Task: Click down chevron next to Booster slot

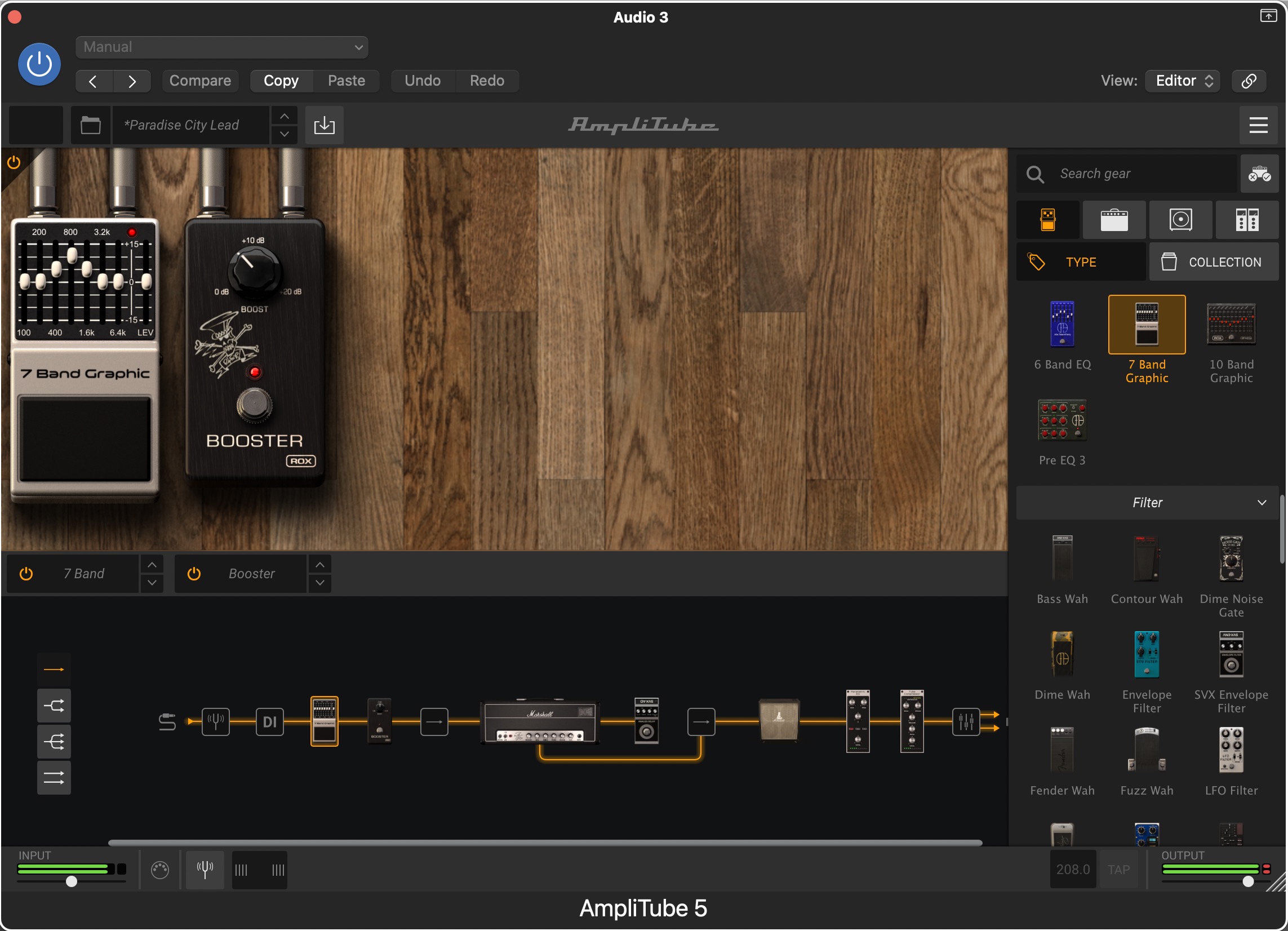Action: (x=319, y=583)
